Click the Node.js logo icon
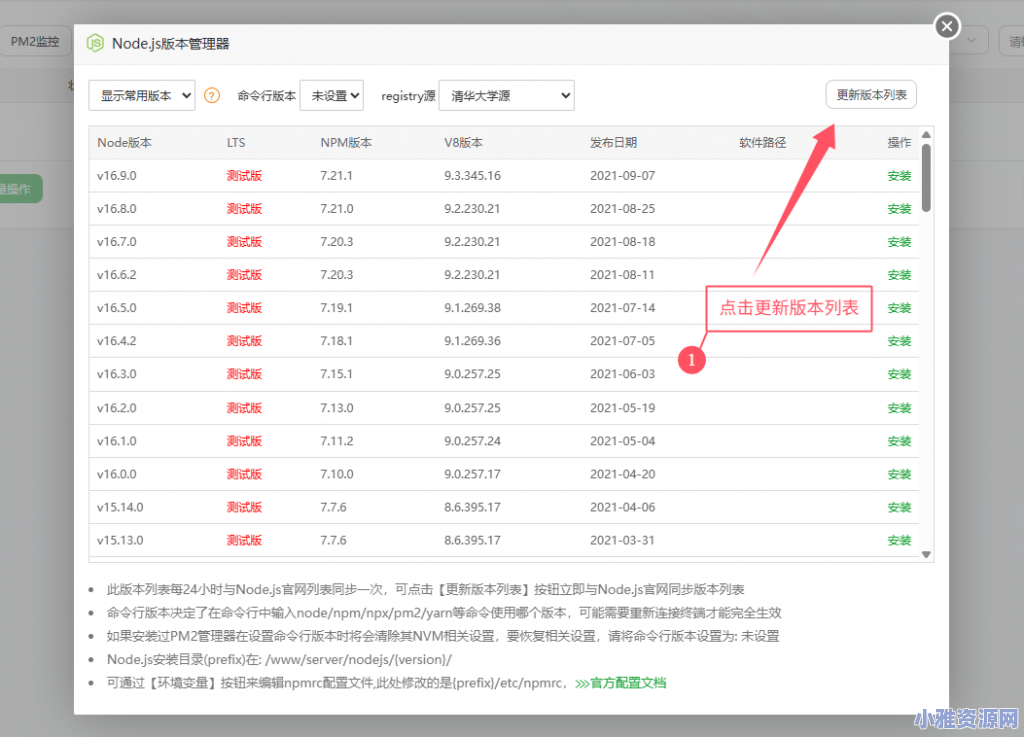 95,43
